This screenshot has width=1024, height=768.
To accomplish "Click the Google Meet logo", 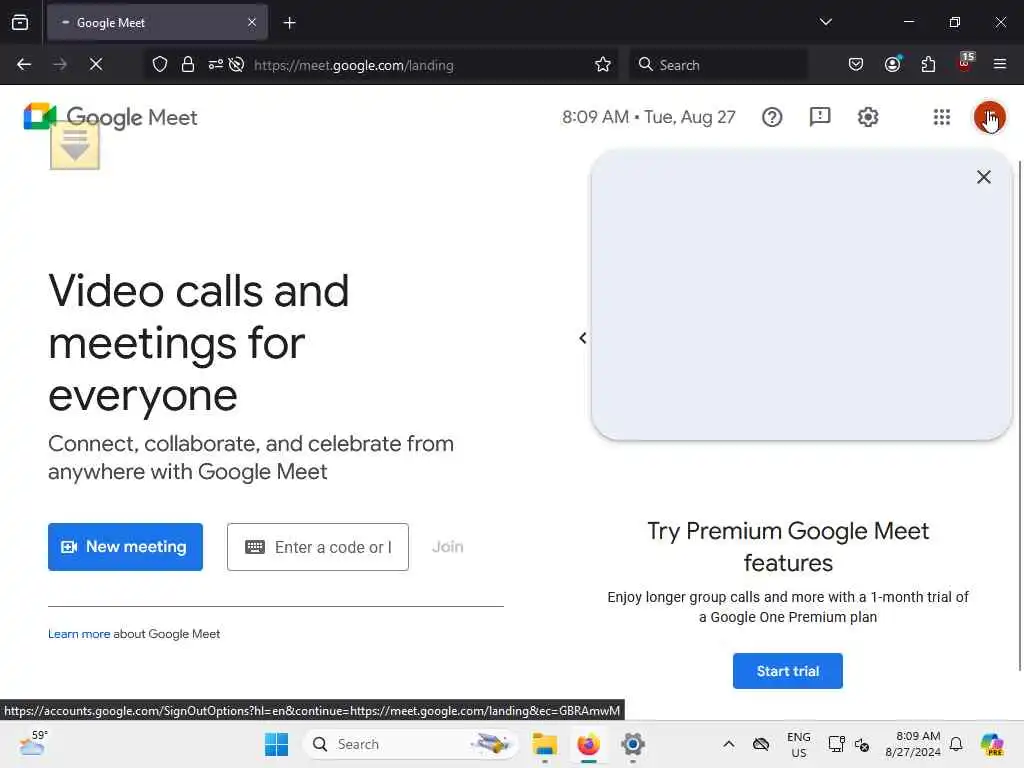I will [x=110, y=118].
